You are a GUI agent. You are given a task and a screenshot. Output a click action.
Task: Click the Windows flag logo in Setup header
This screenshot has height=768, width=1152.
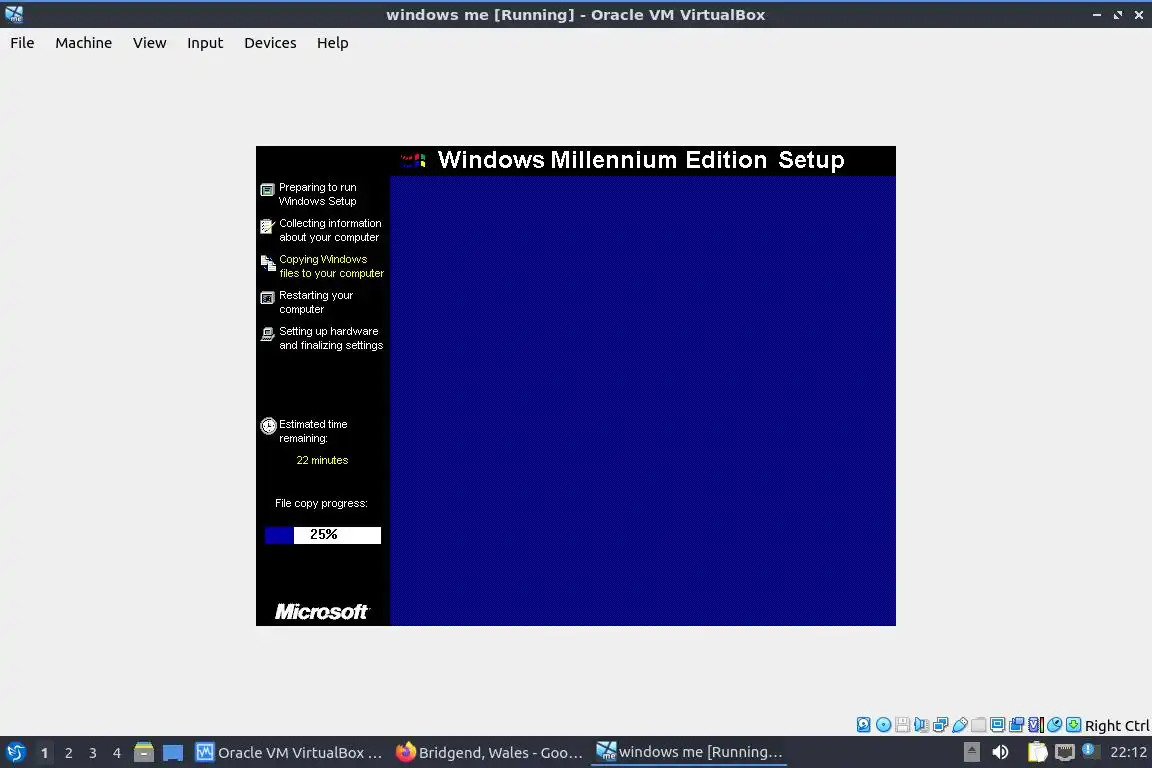coord(414,159)
